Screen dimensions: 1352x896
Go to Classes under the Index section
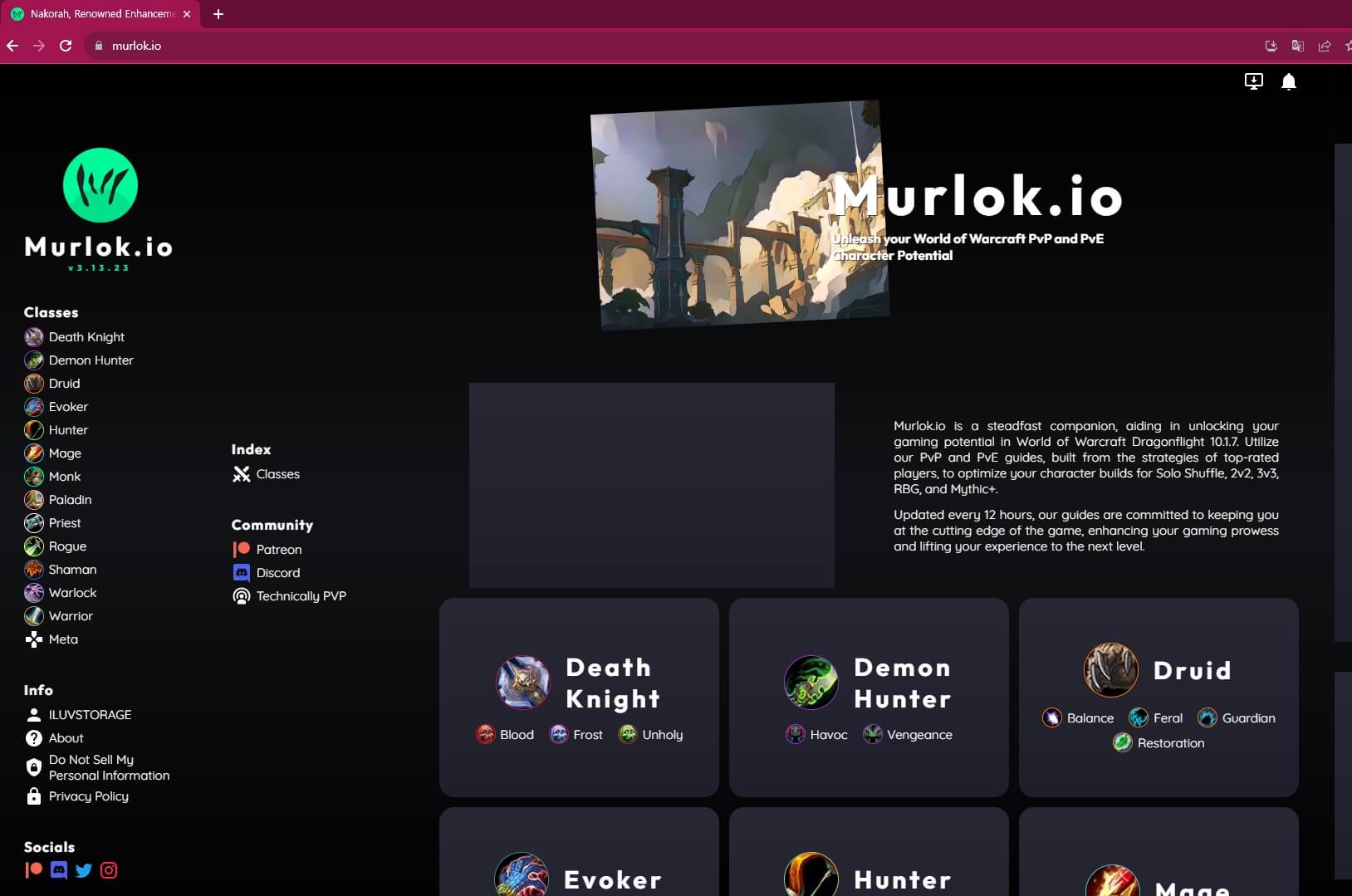click(266, 474)
